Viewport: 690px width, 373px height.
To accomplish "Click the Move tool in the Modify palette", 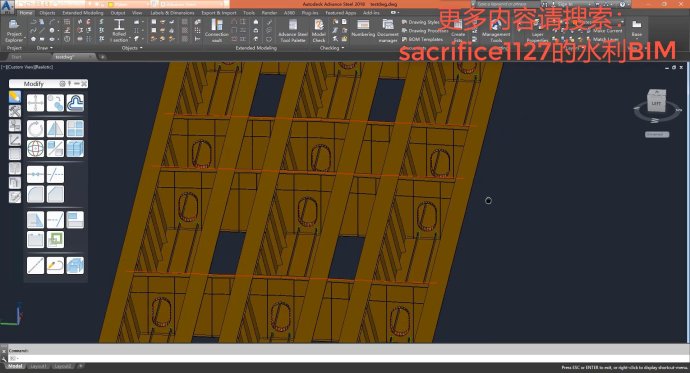I will click(35, 103).
